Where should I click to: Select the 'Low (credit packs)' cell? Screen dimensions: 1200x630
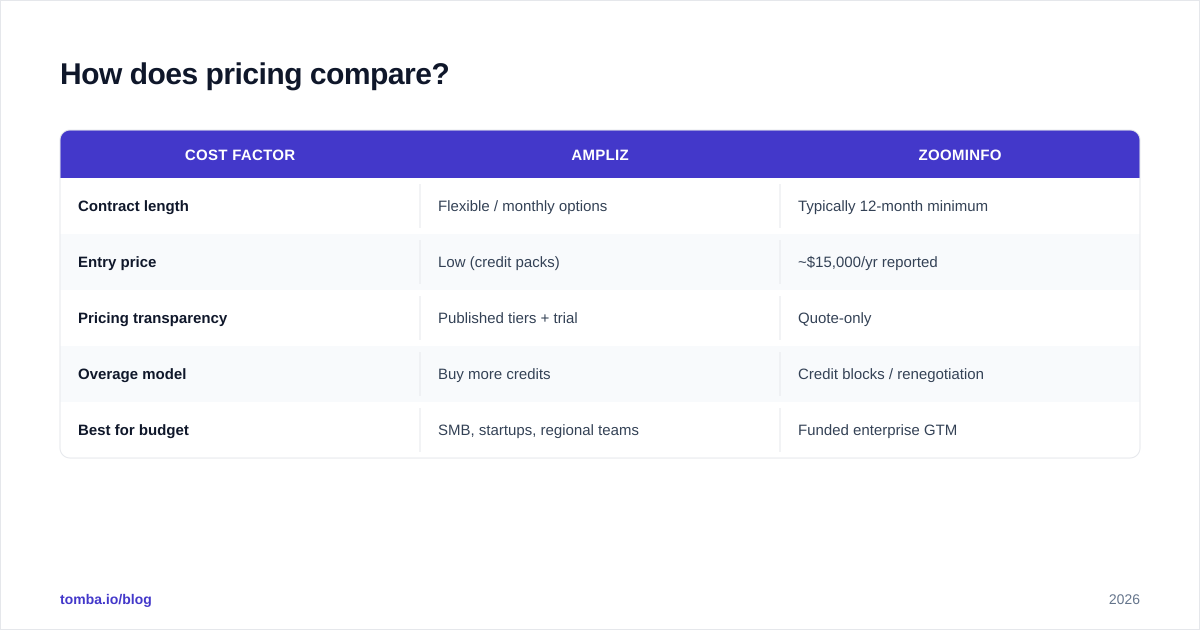pos(600,262)
